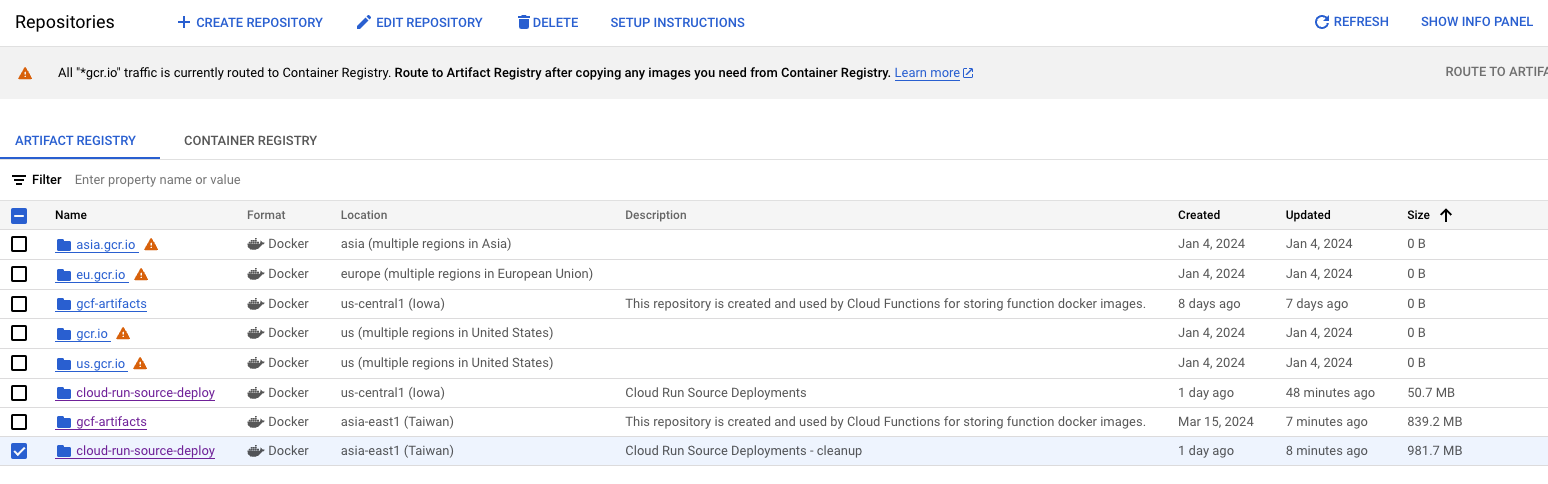Click the Route to Artifact Registry banner button

[x=1496, y=72]
